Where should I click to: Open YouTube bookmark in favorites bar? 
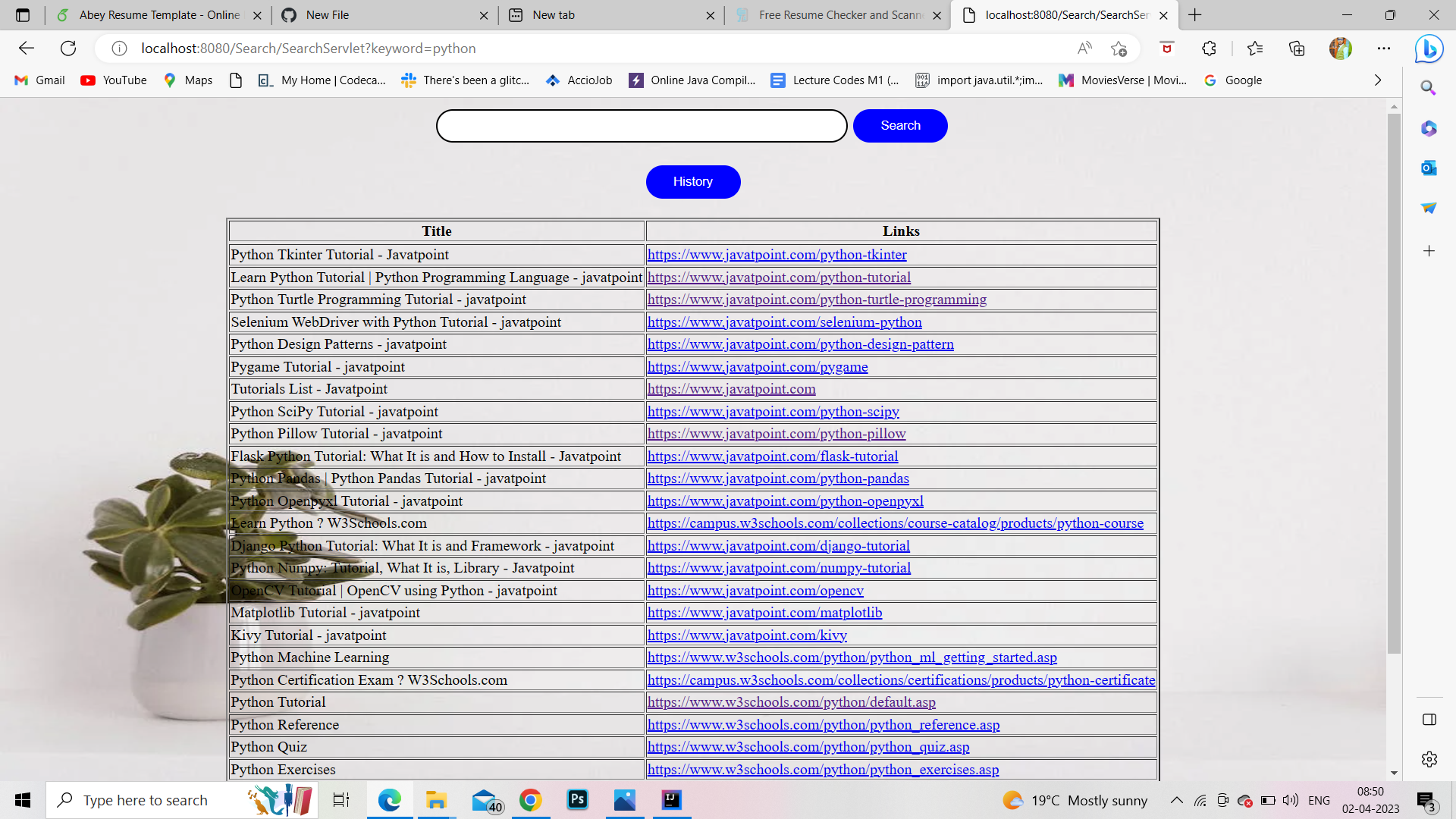tap(114, 80)
